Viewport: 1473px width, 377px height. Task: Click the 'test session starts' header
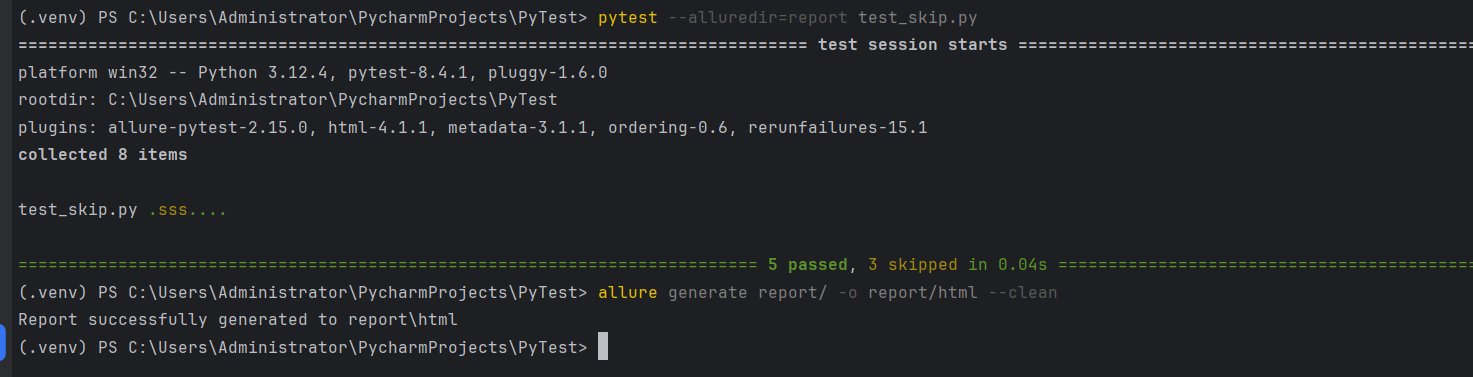[x=912, y=45]
